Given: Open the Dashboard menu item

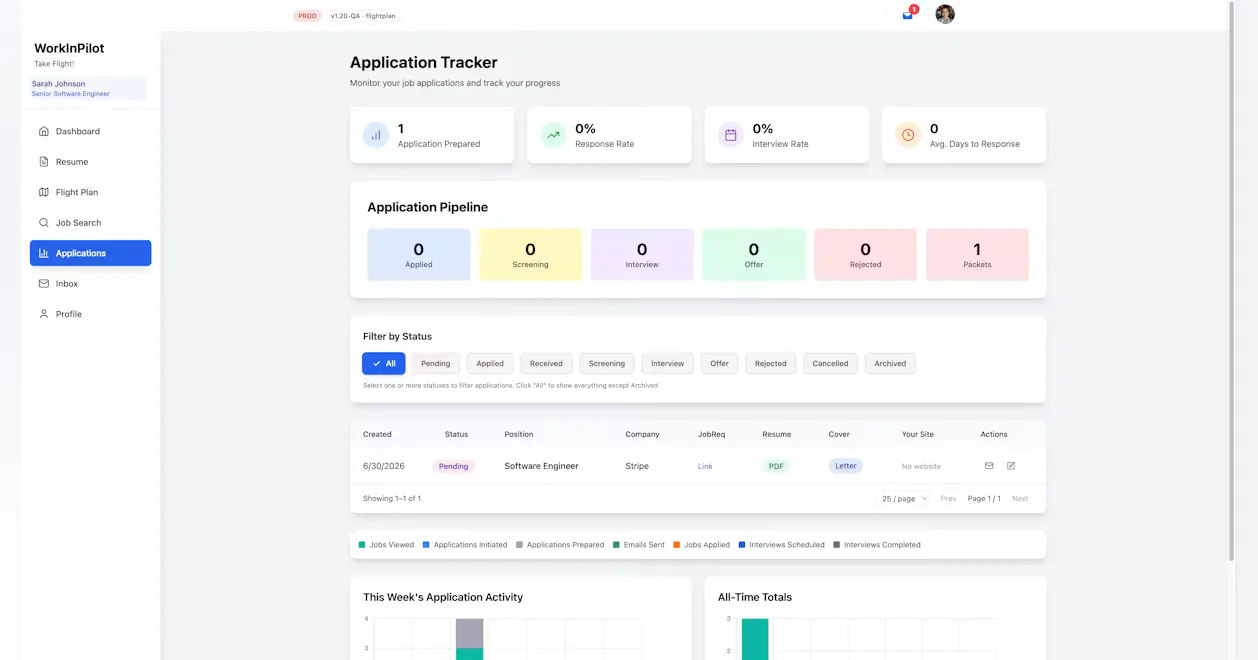Looking at the screenshot, I should pos(90,131).
